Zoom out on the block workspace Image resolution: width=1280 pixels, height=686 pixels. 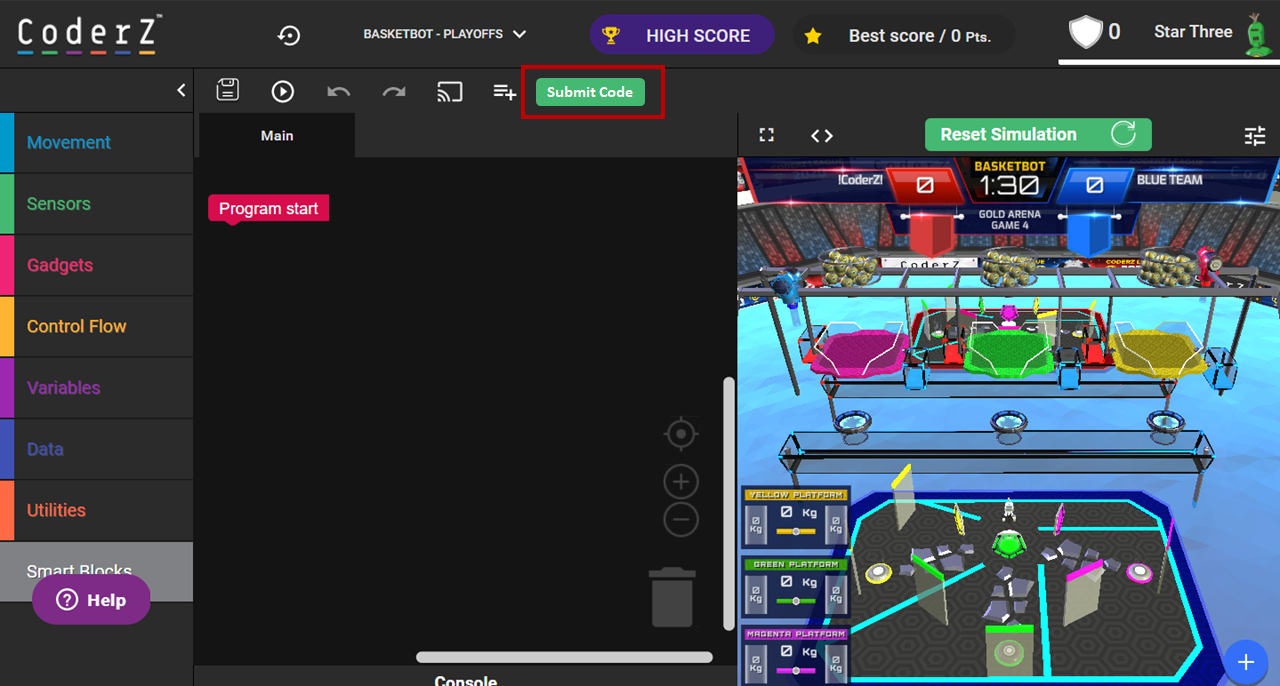681,520
